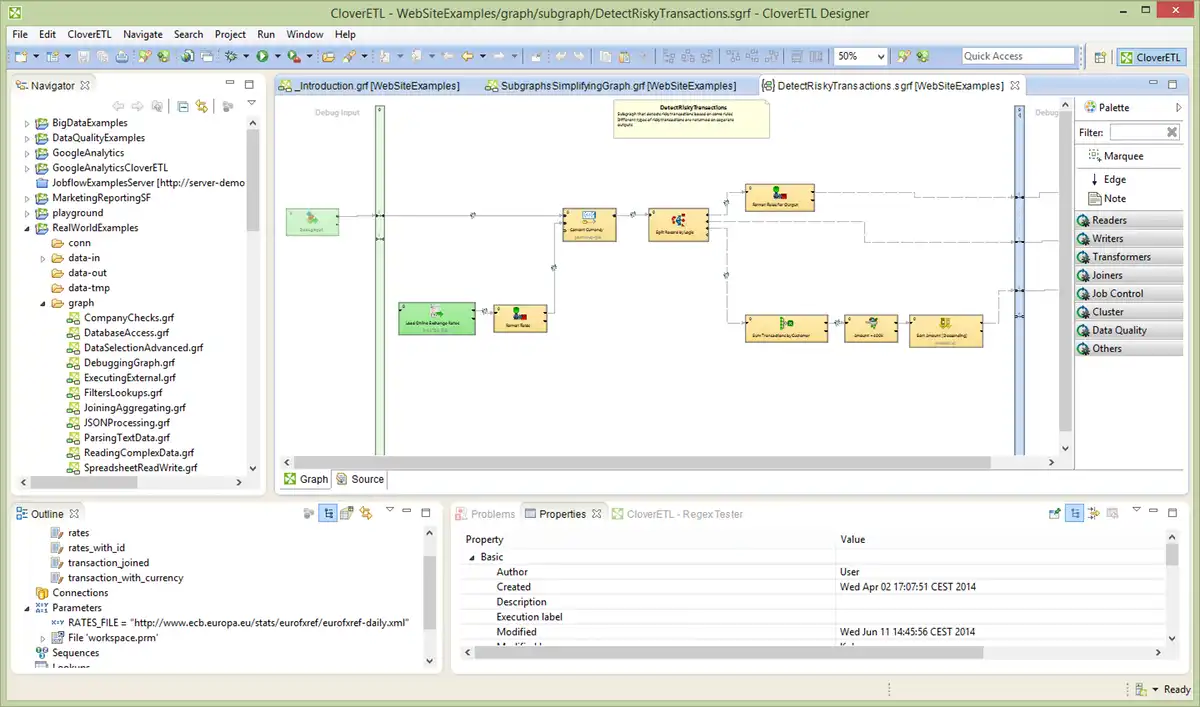Open the Joiners palette category
The width and height of the screenshot is (1200, 707).
[1130, 275]
